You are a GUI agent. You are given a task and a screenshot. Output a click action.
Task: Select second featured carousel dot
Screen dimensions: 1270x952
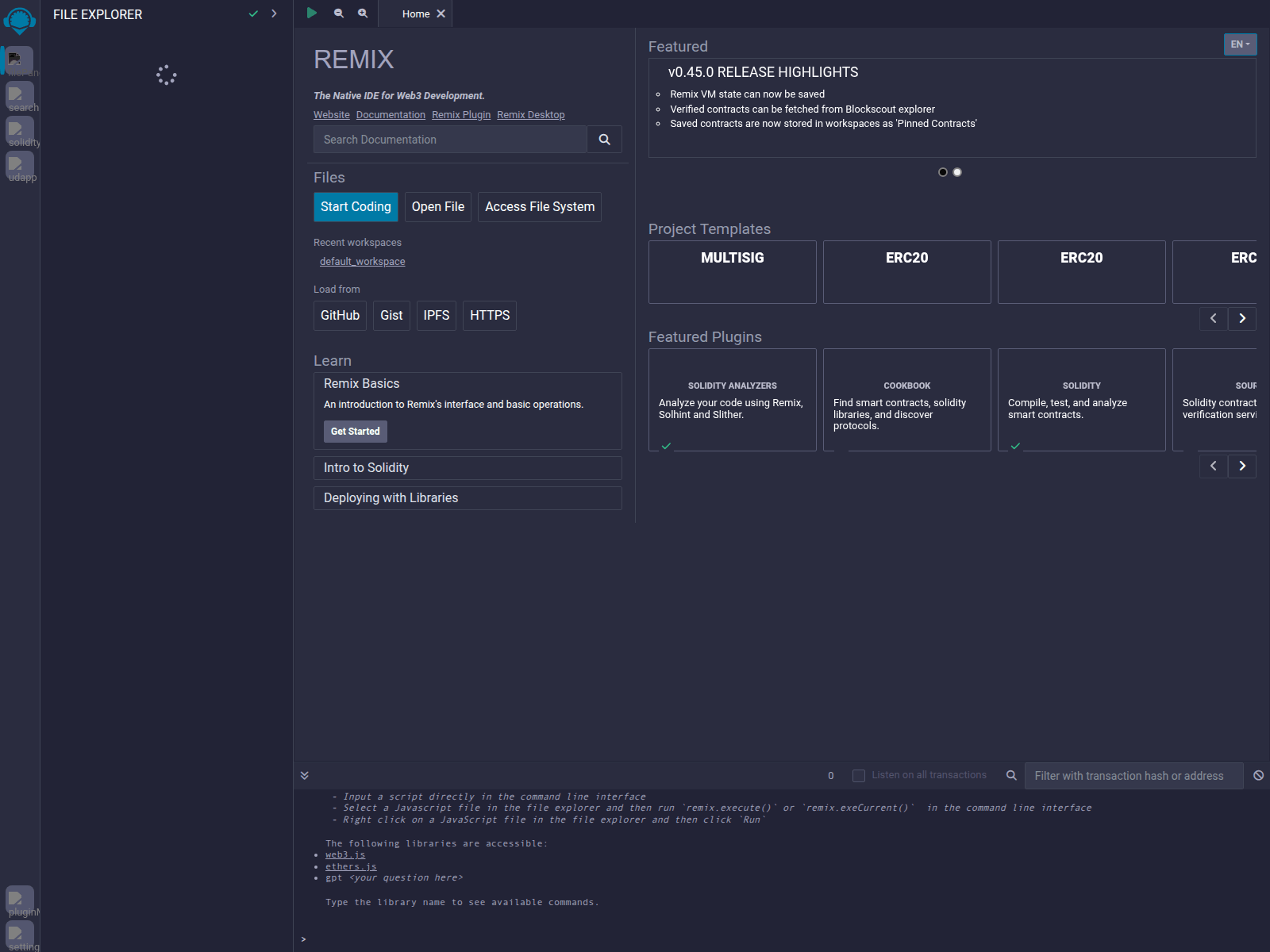[957, 172]
